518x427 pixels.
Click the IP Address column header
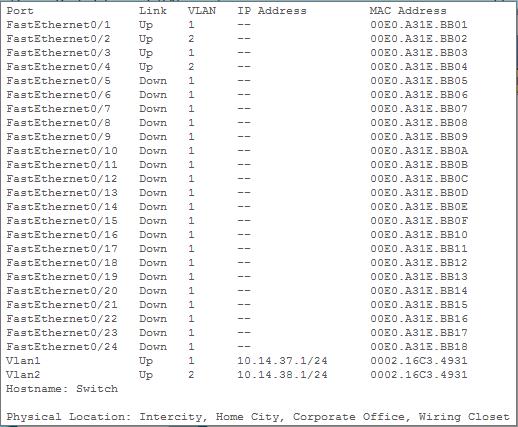[x=272, y=11]
